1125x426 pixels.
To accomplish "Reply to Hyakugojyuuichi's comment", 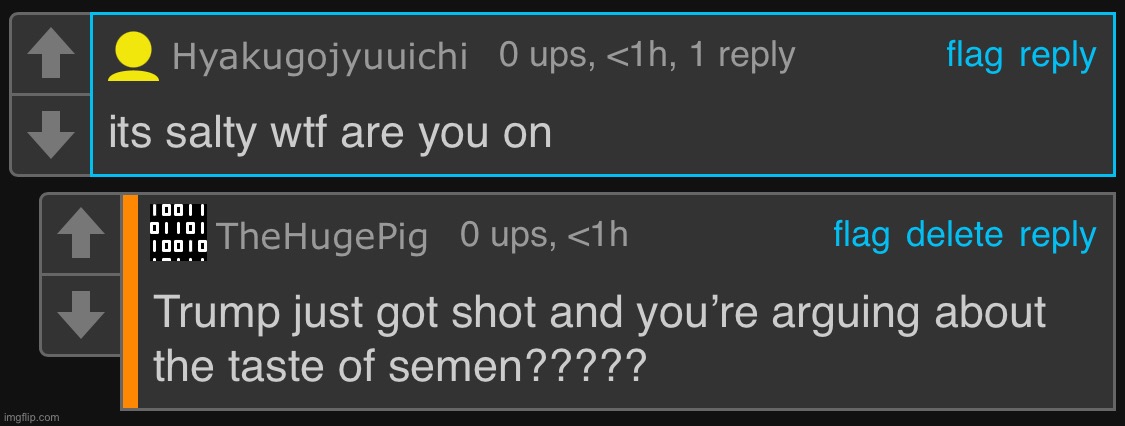I will pos(1058,57).
